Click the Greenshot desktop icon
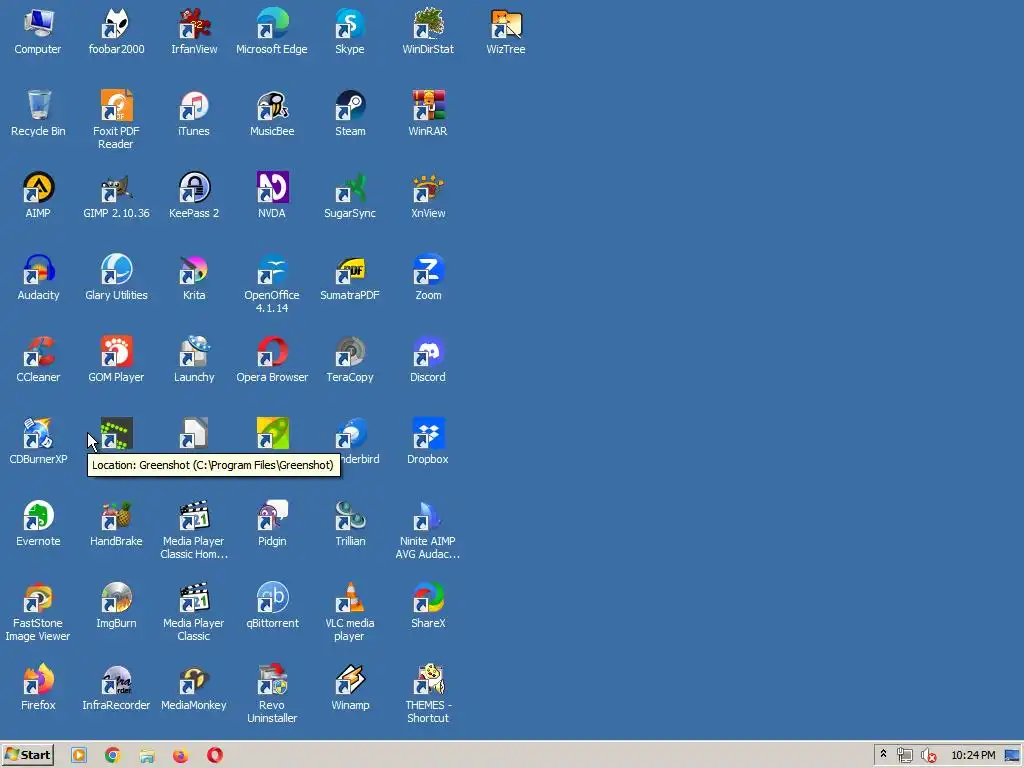The width and height of the screenshot is (1024, 768). click(x=116, y=434)
